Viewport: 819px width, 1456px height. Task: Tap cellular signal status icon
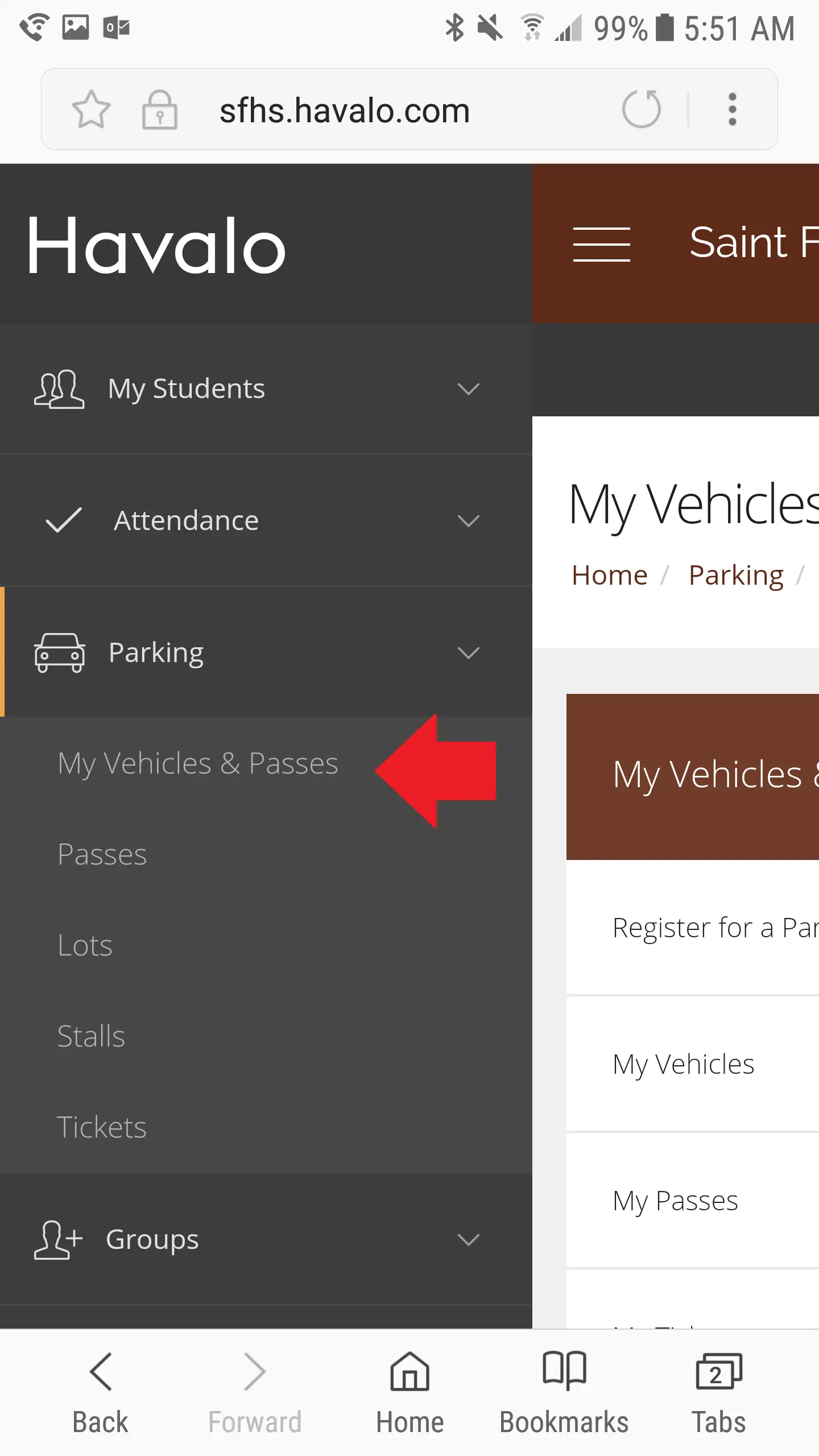coord(569,28)
